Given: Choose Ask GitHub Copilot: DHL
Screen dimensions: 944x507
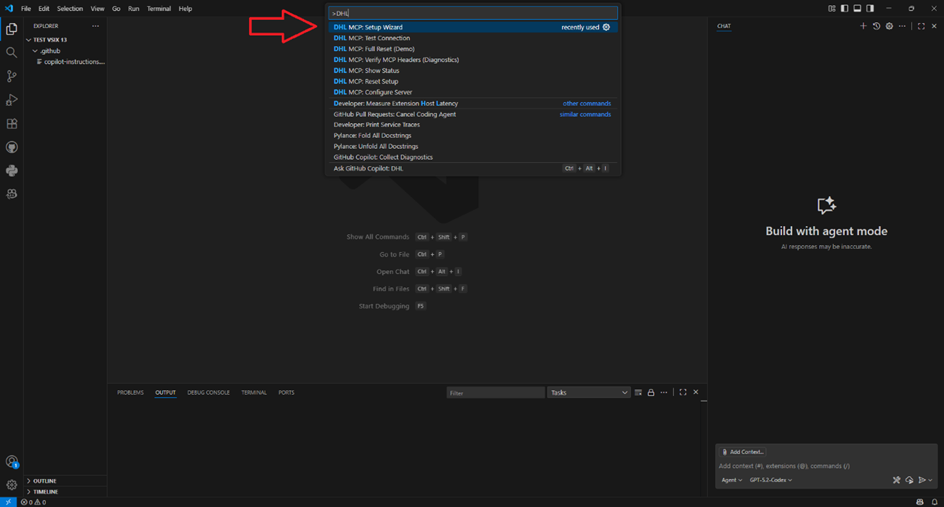Looking at the screenshot, I should [473, 169].
